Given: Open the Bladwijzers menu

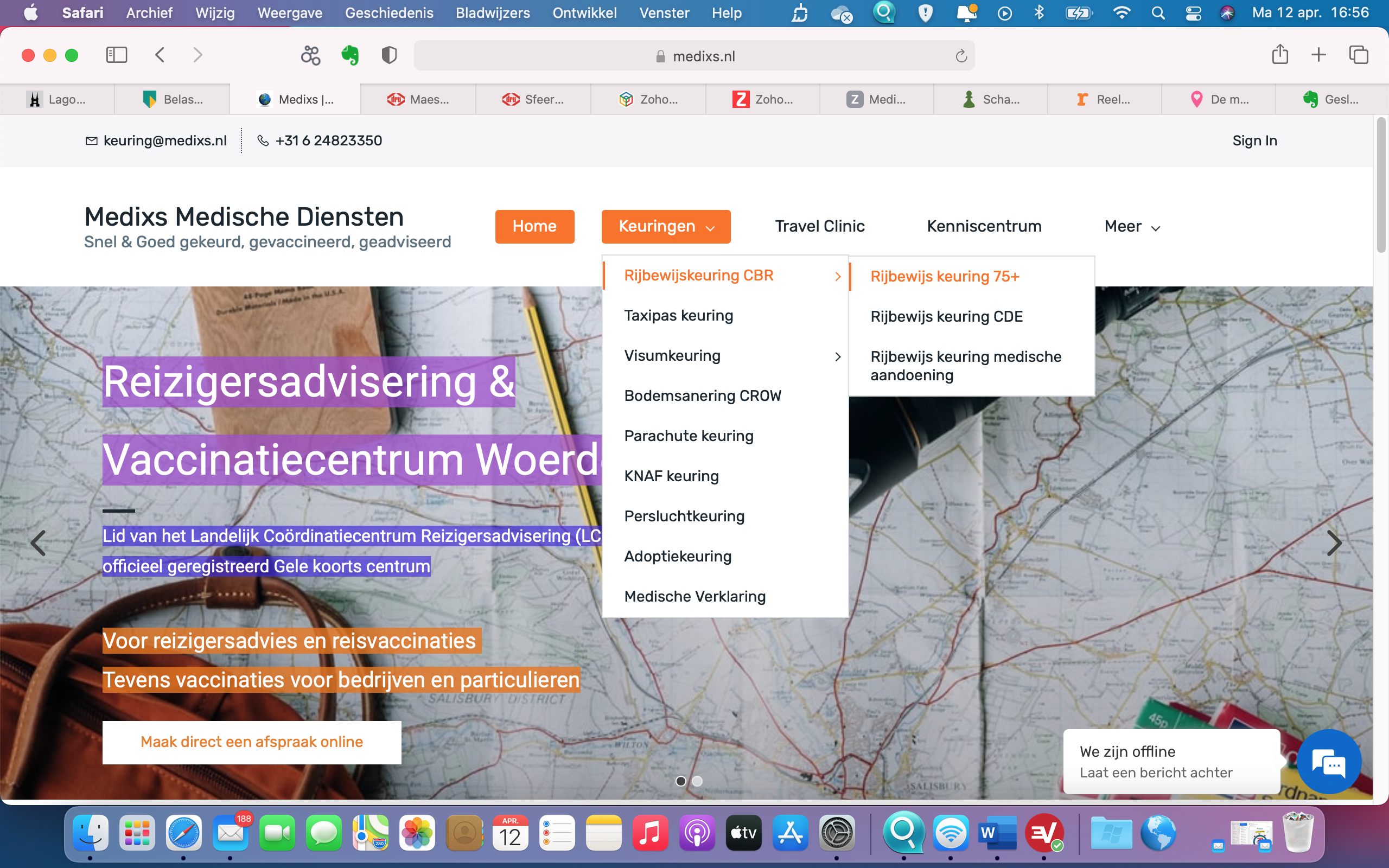Looking at the screenshot, I should tap(493, 12).
